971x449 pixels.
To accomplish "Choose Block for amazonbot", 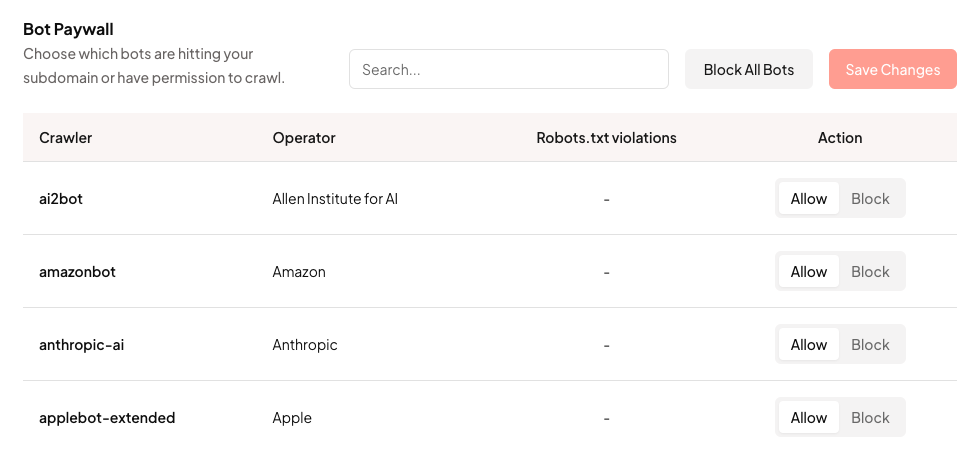I will (870, 271).
